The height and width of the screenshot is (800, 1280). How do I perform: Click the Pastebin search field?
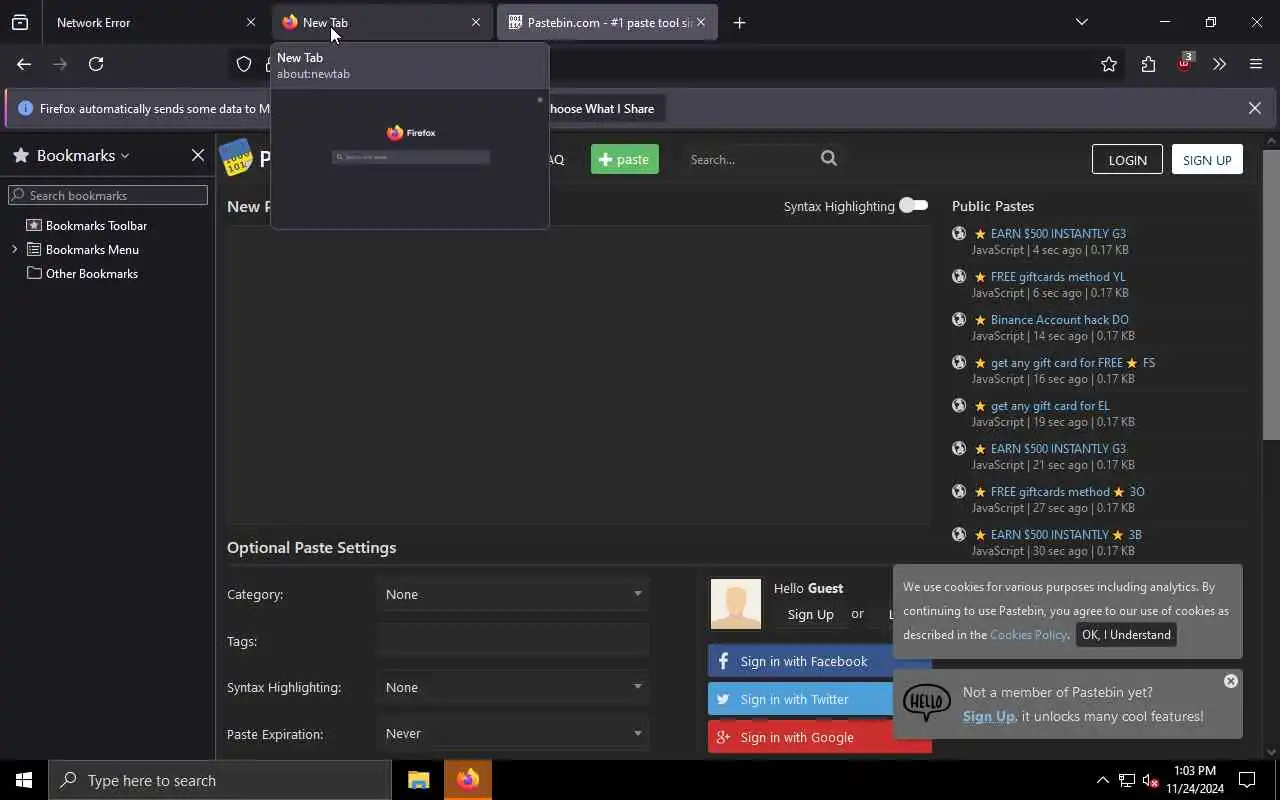coord(750,159)
